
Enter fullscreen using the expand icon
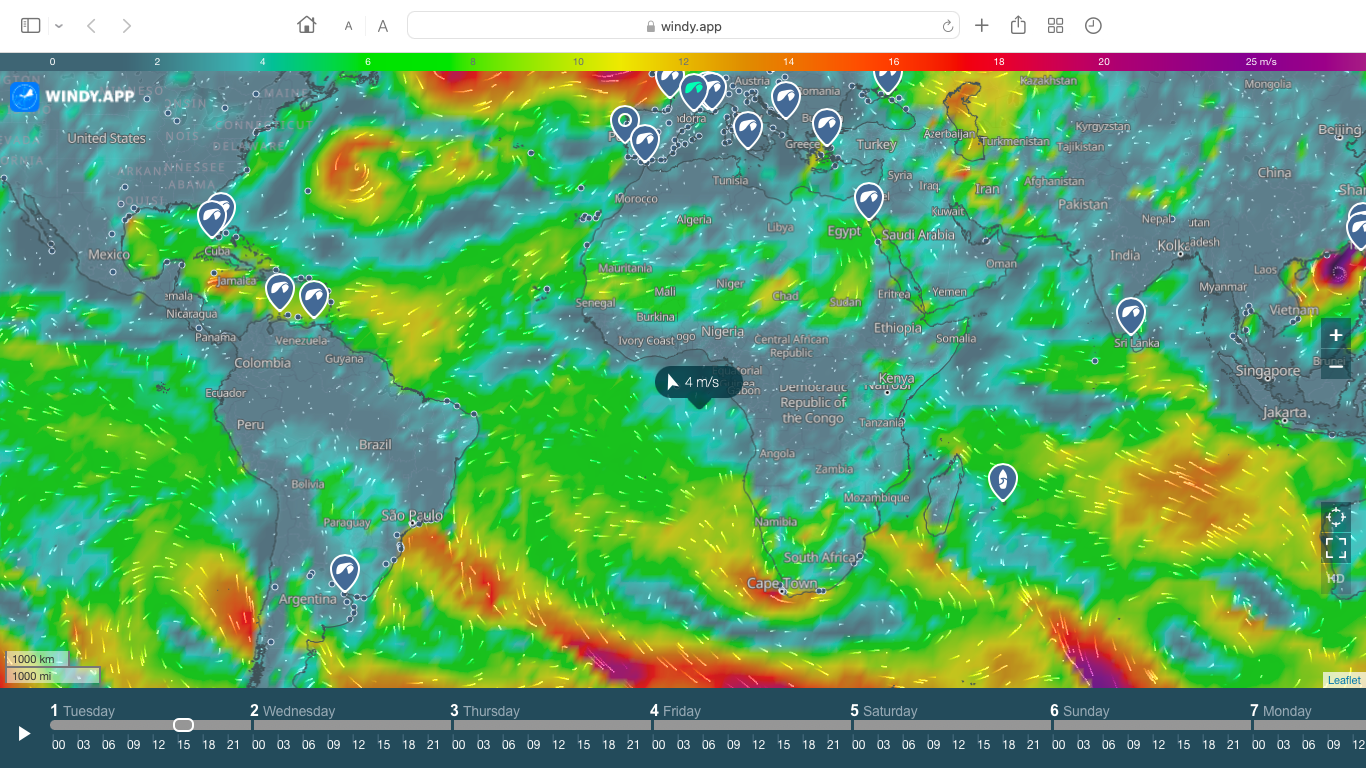1335,547
